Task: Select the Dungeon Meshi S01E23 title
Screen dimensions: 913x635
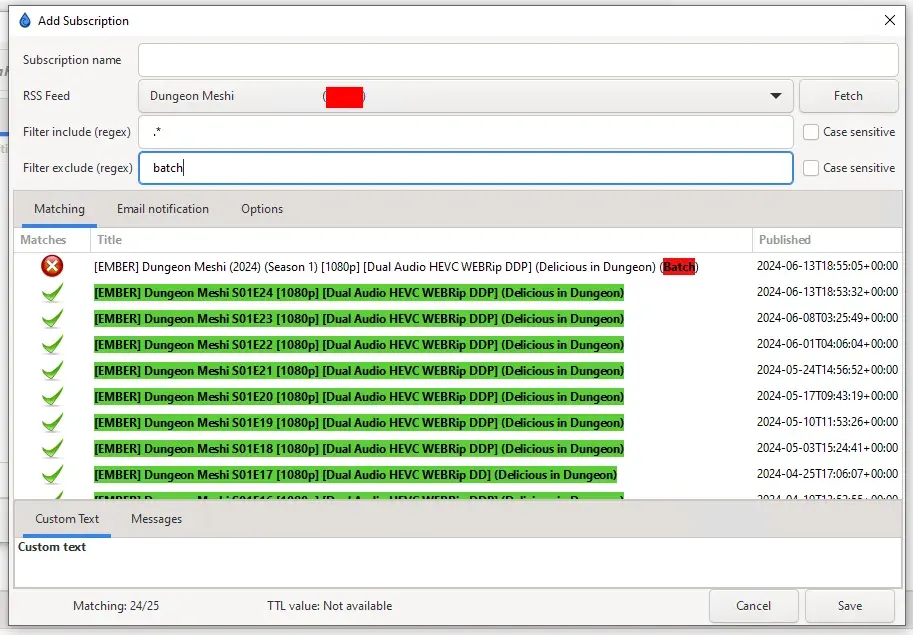Action: [x=359, y=319]
